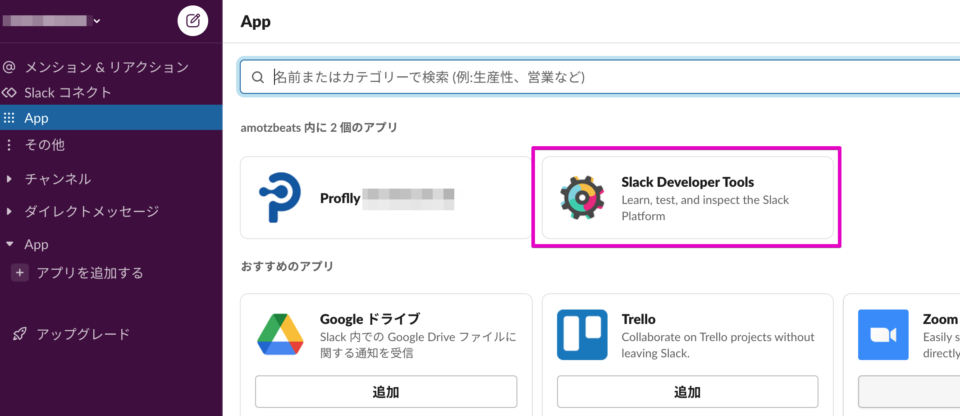Click アップグレード in the sidebar
The image size is (960, 416).
83,335
